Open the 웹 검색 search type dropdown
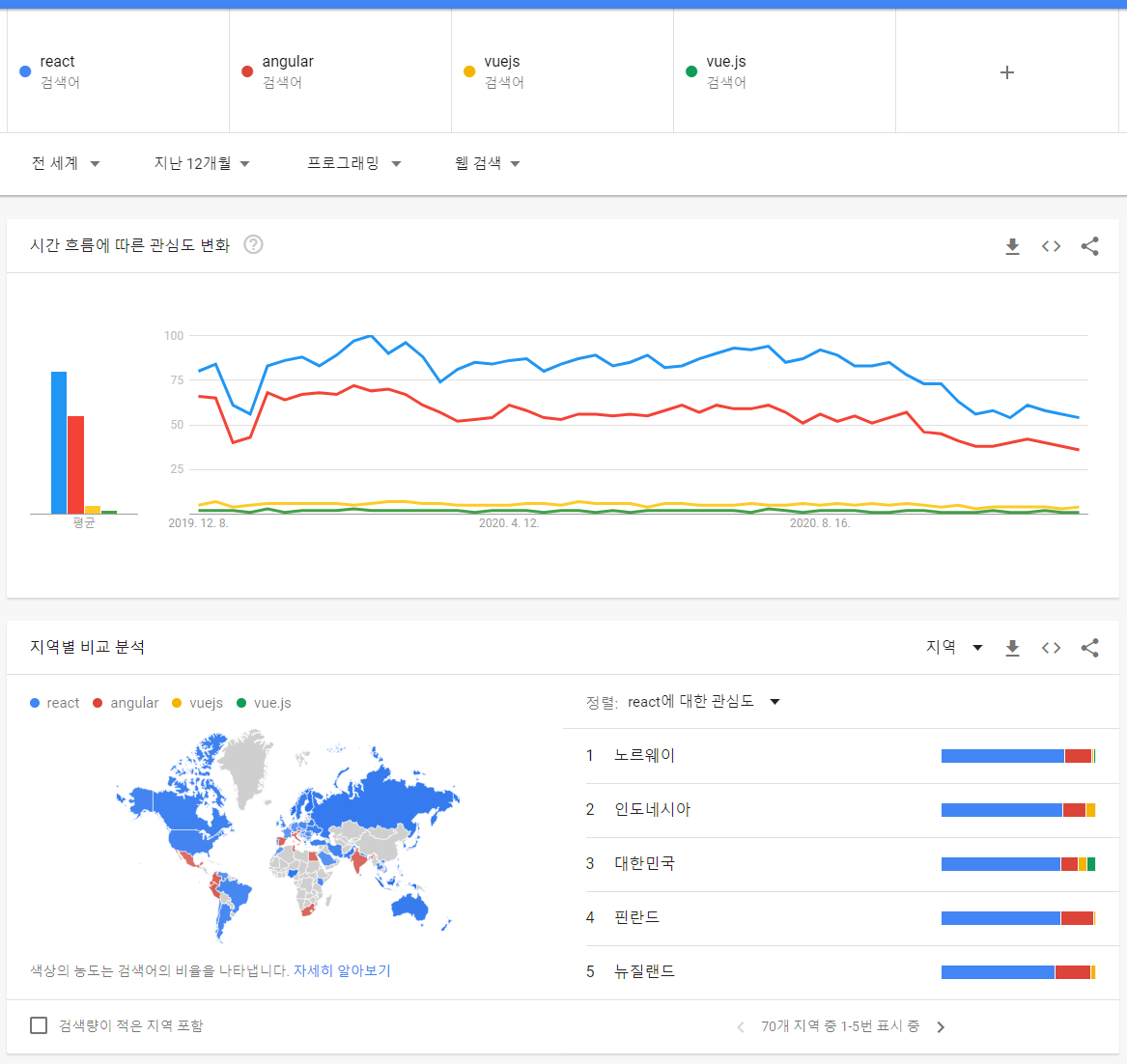The height and width of the screenshot is (1064, 1127). click(487, 164)
